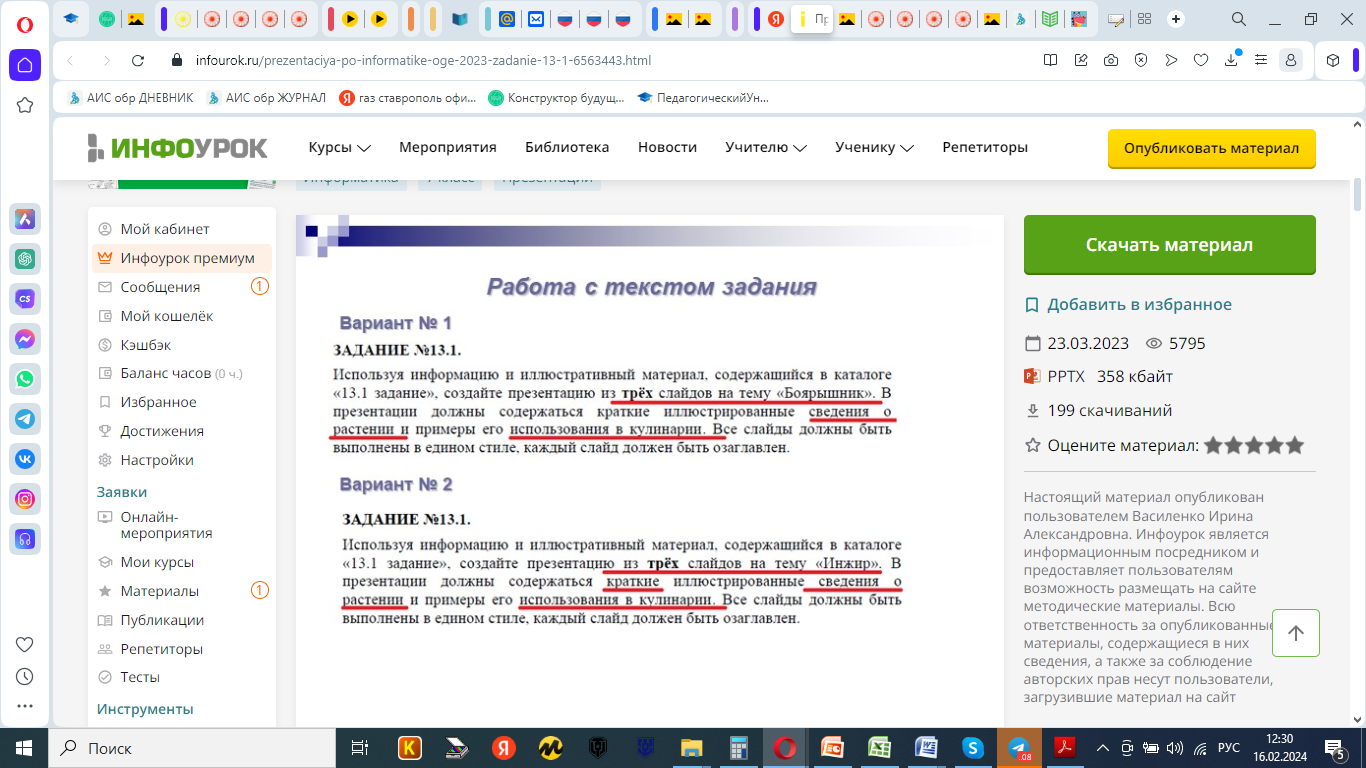Open Telegram in Opera sidebar

tap(25, 419)
